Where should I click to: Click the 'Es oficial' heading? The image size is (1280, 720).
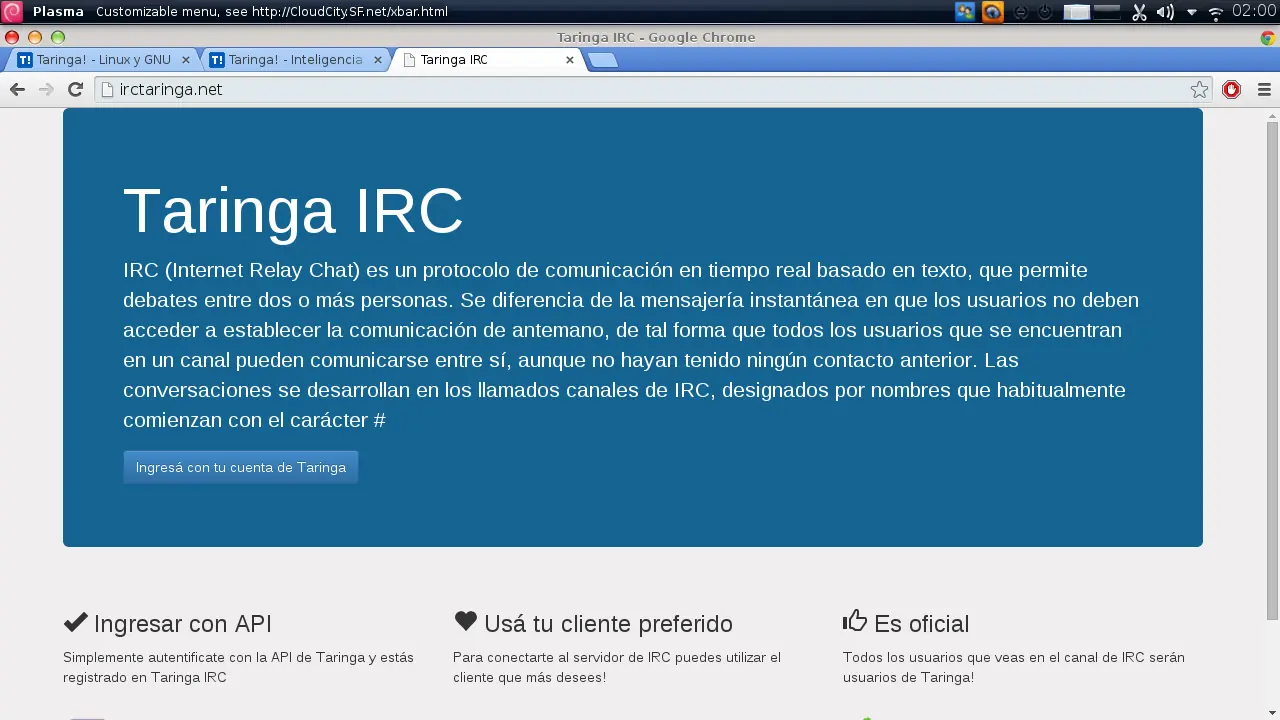[922, 624]
